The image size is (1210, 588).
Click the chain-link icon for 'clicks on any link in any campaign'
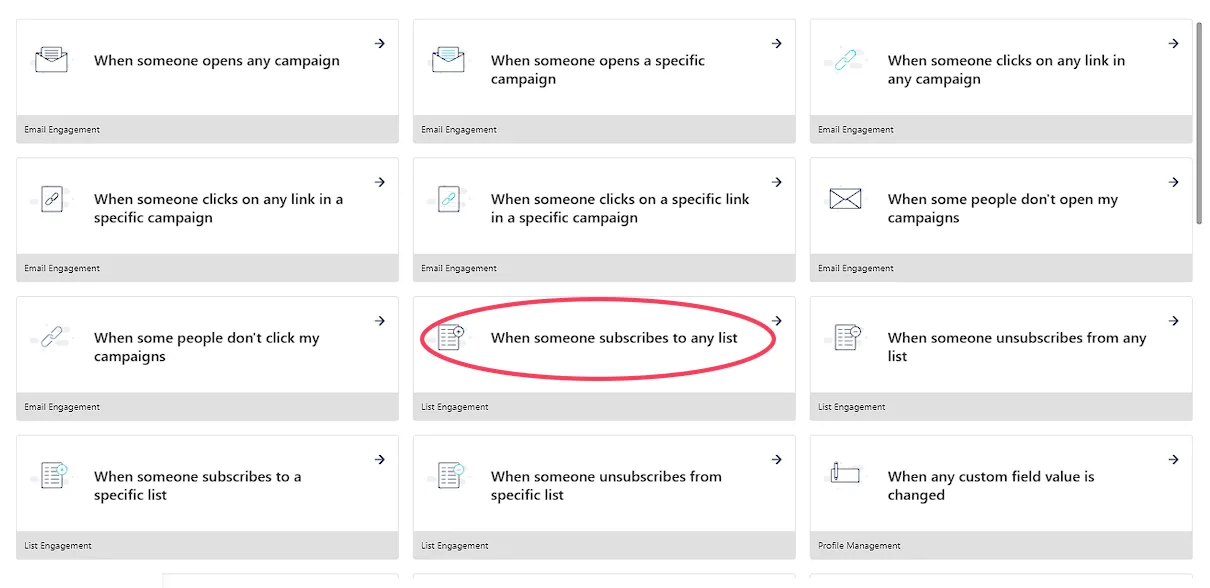845,61
